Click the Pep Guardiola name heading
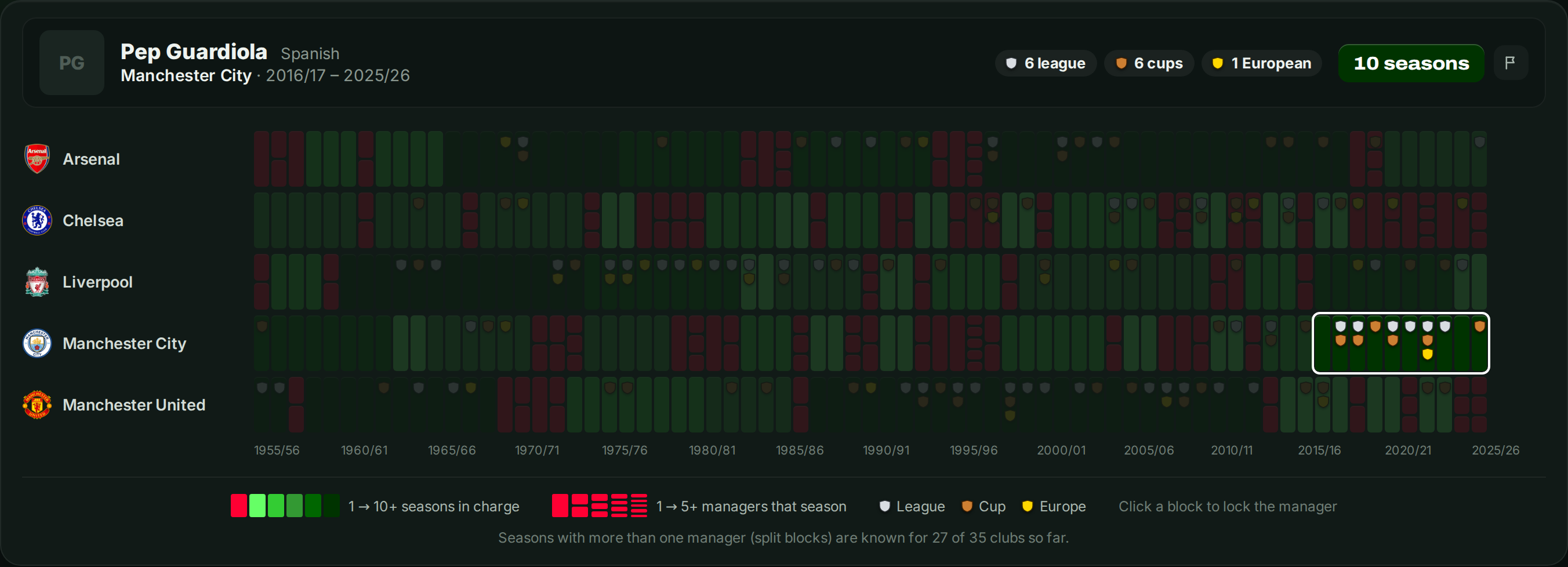1568x567 pixels. [x=194, y=52]
